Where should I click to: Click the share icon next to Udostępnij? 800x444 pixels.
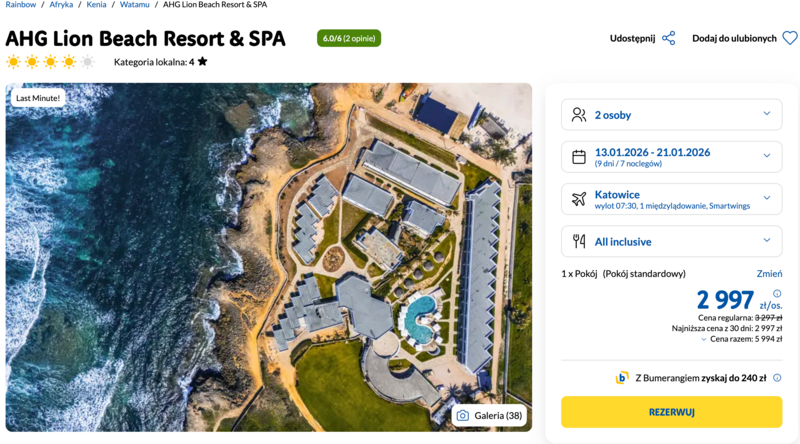(x=669, y=39)
